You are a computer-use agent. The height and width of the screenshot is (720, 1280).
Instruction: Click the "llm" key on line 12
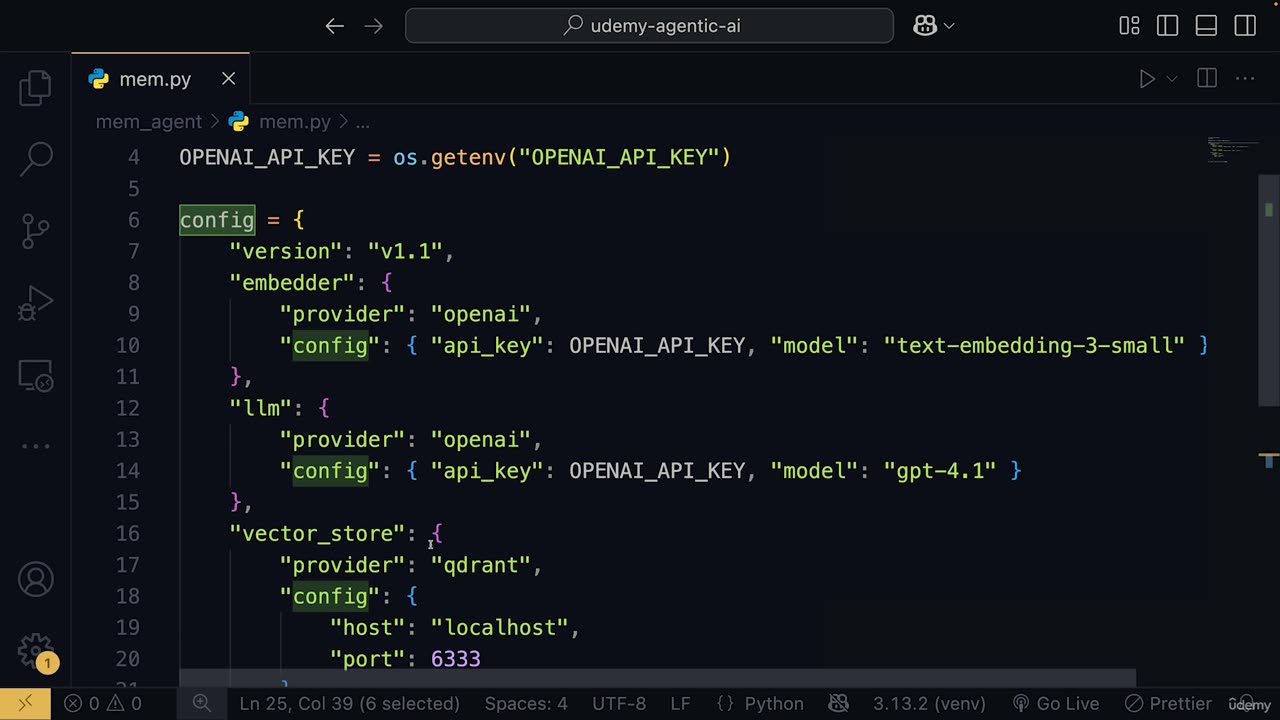pyautogui.click(x=260, y=408)
